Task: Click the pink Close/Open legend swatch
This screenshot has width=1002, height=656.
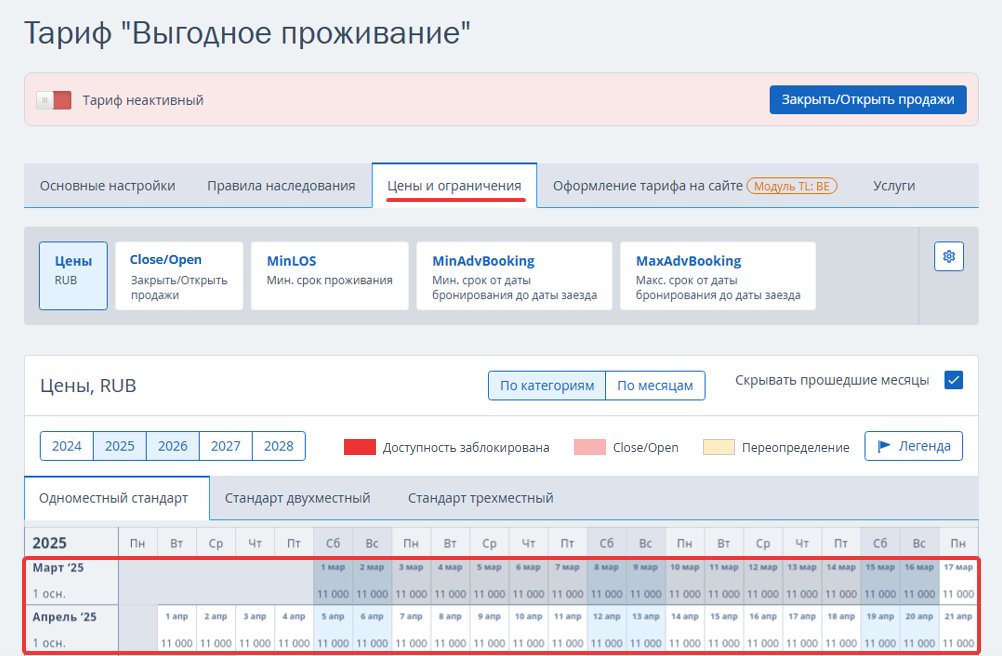Action: pyautogui.click(x=589, y=447)
